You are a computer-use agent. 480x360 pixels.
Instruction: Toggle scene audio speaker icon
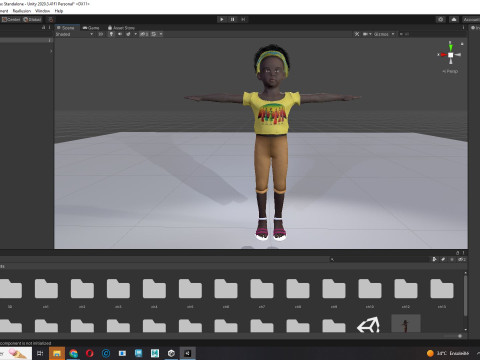coord(120,34)
